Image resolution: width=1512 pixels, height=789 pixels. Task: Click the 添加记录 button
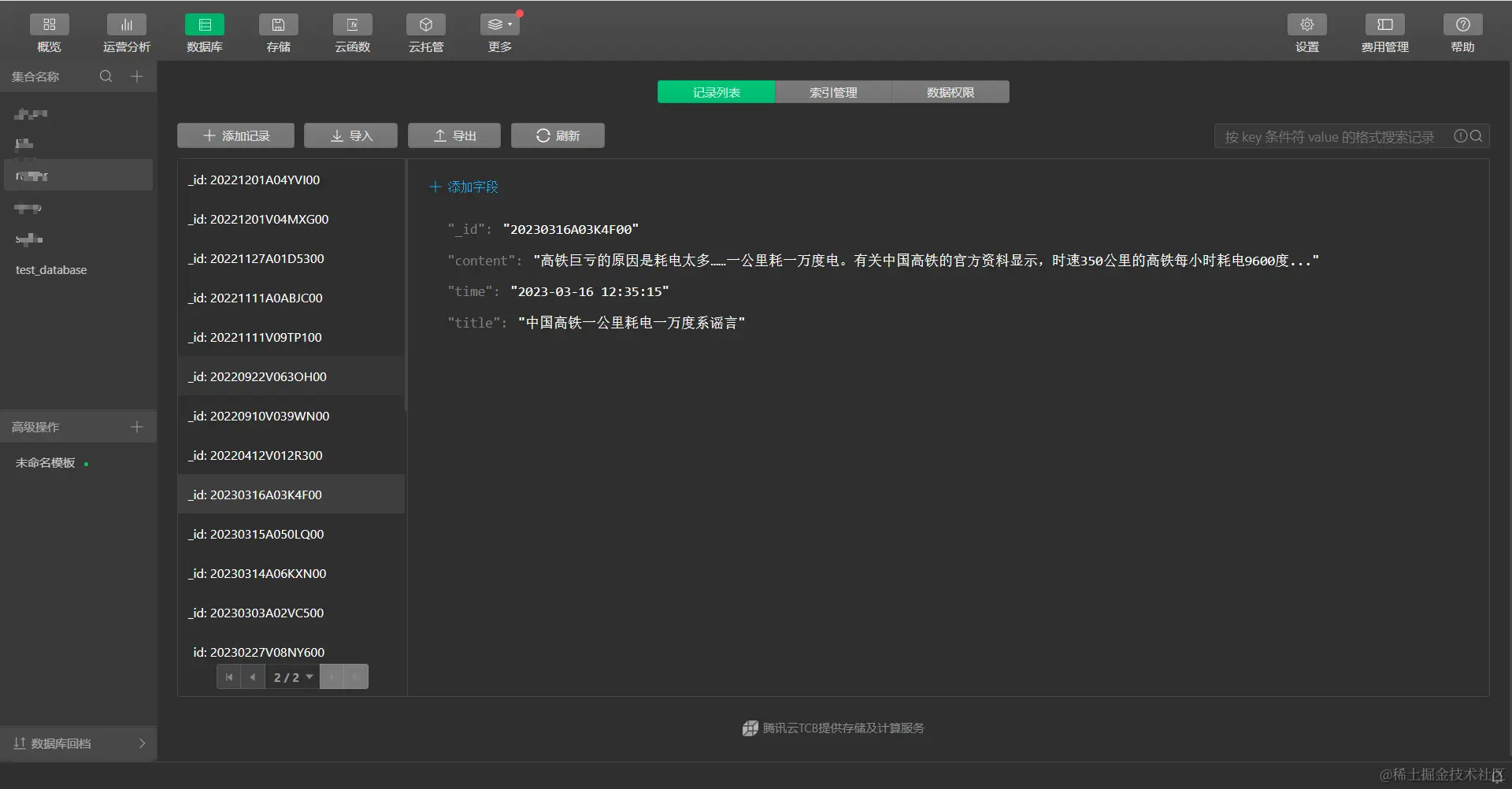coord(235,135)
